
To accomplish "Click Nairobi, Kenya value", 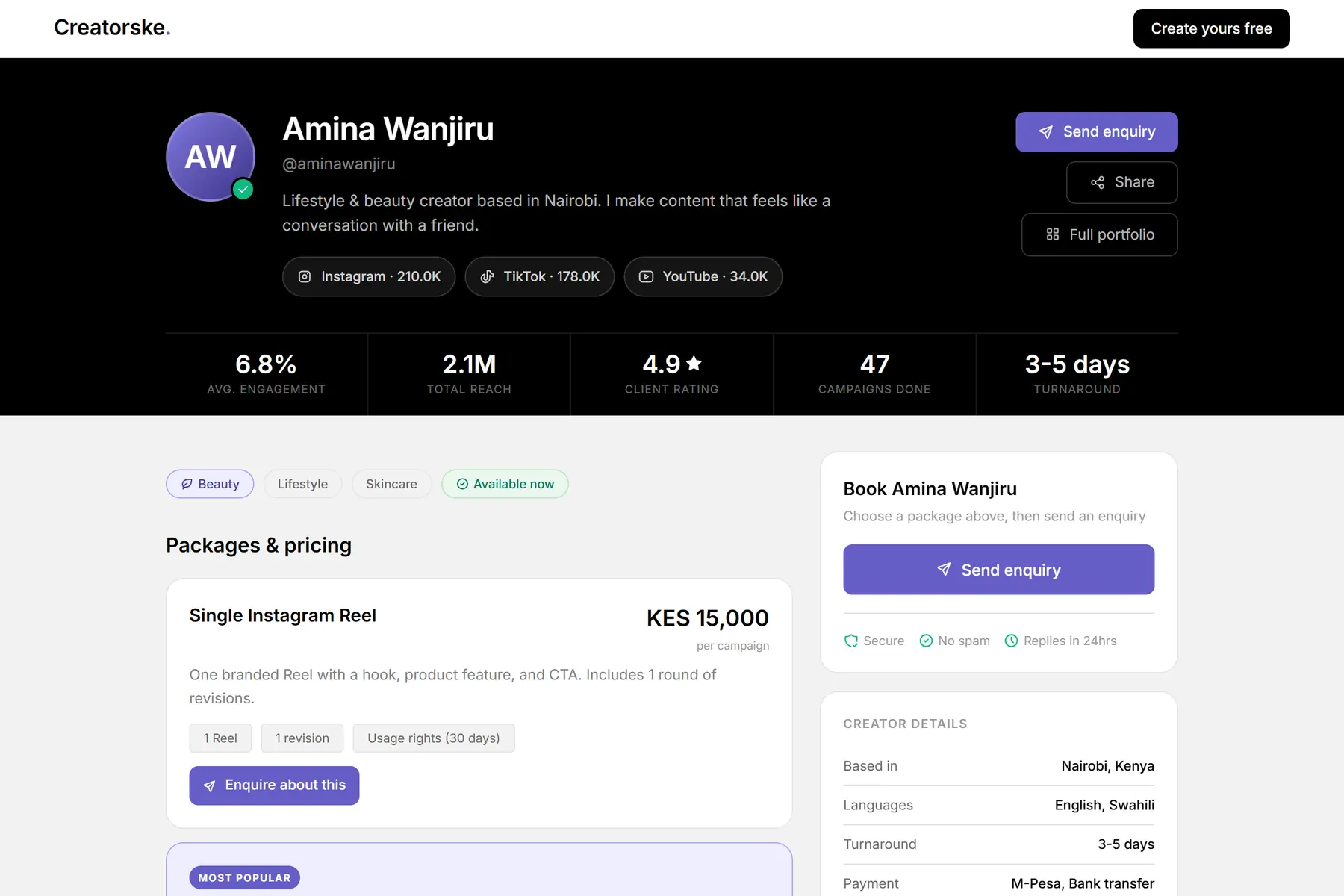I will point(1107,766).
